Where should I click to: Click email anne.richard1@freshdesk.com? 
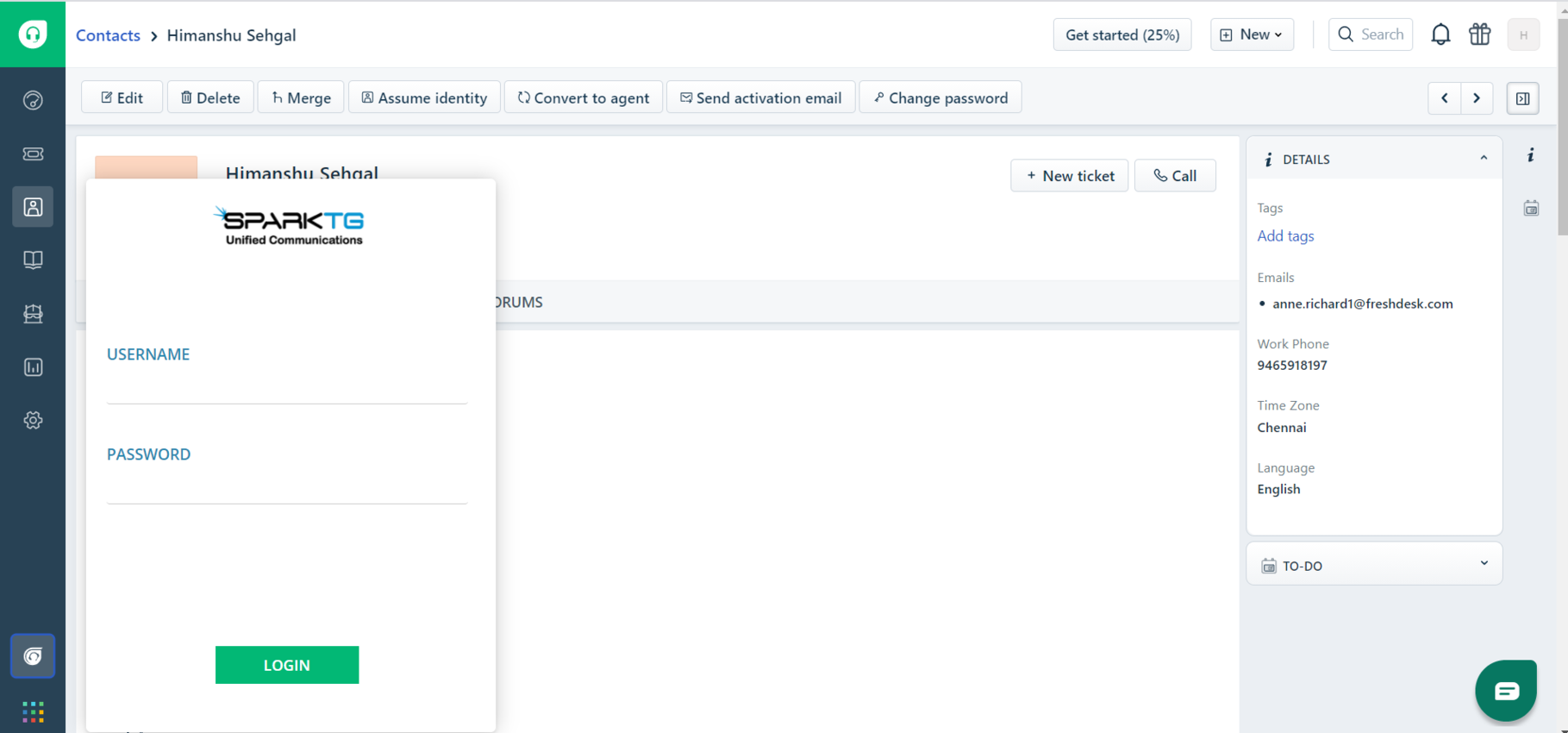click(x=1363, y=304)
